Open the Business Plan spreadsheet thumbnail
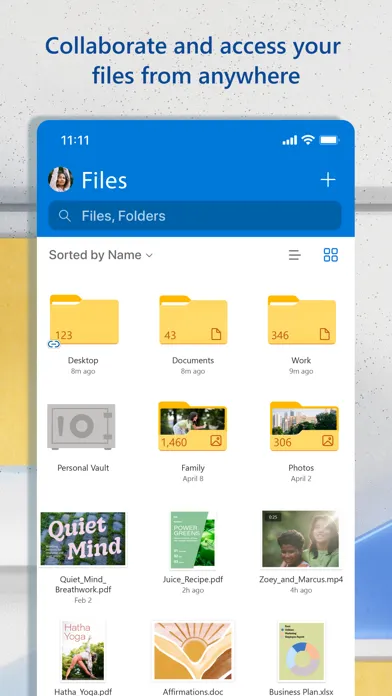The height and width of the screenshot is (696, 392). pyautogui.click(x=301, y=651)
